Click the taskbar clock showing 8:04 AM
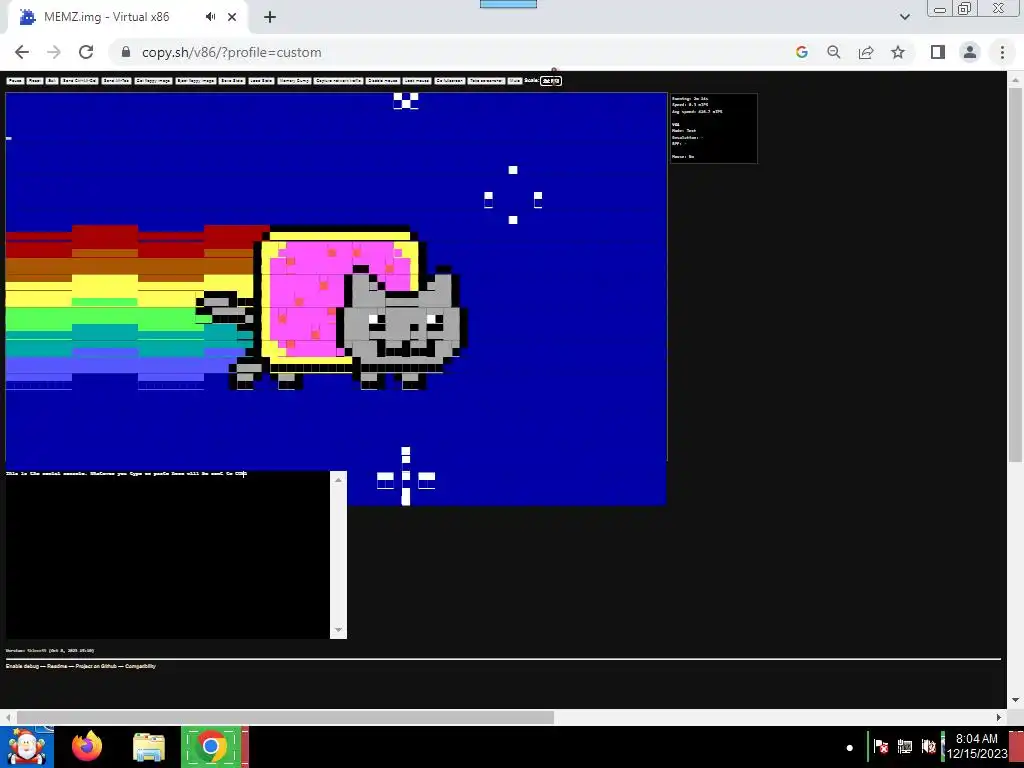 tap(977, 746)
